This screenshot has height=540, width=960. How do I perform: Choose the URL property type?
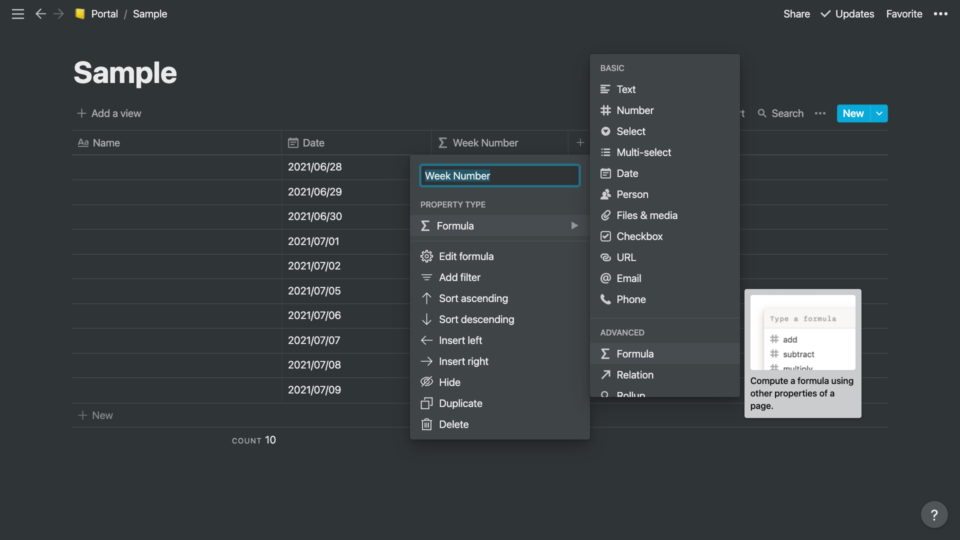tap(665, 257)
